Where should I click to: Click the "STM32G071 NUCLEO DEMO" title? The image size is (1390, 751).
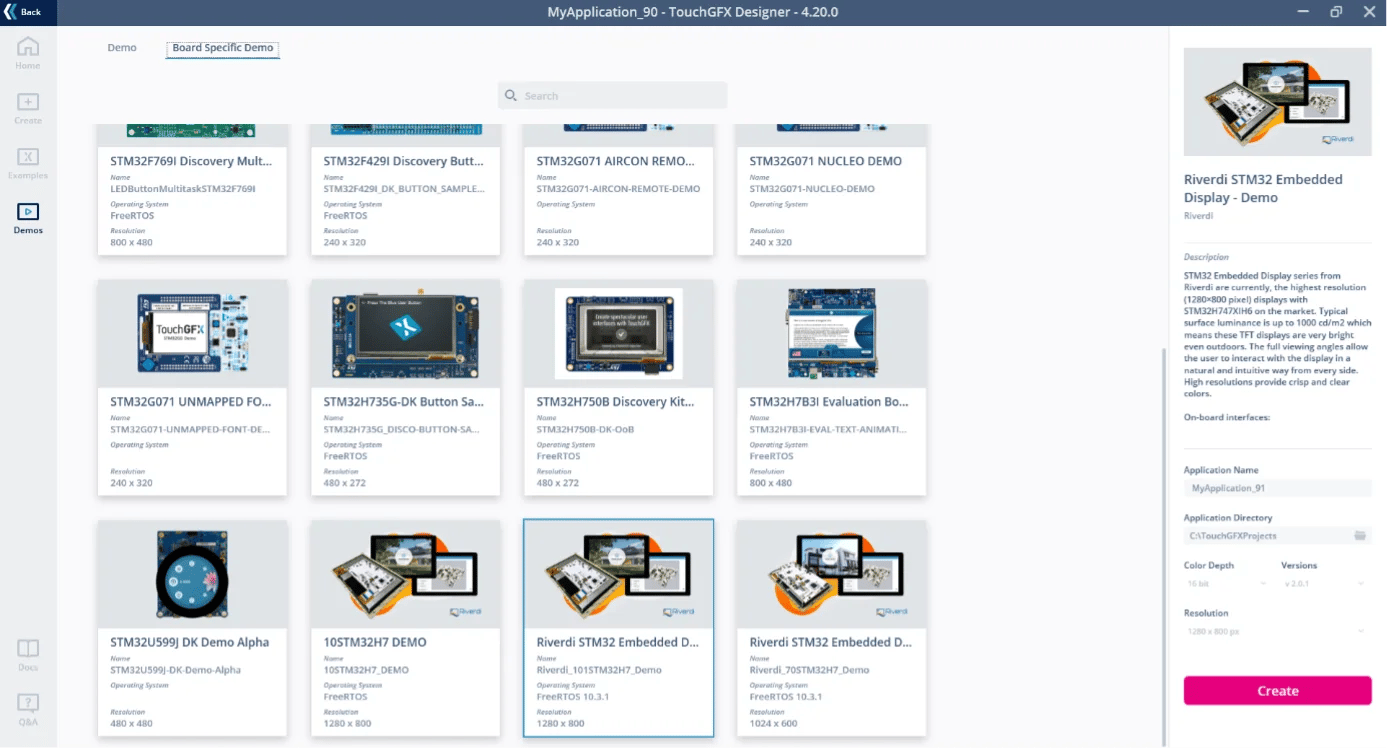pyautogui.click(x=826, y=161)
